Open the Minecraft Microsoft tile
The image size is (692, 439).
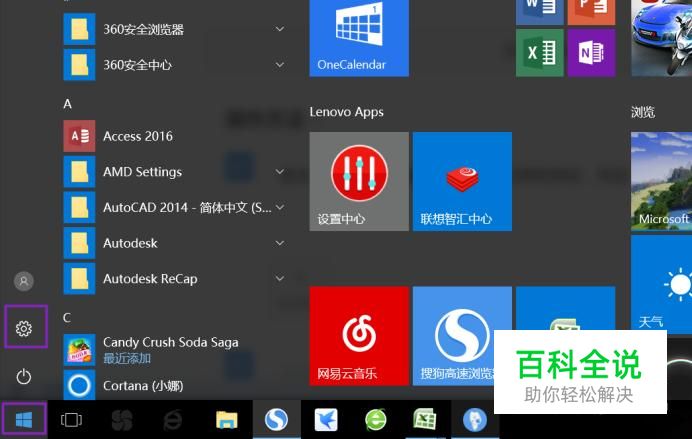pyautogui.click(x=662, y=181)
